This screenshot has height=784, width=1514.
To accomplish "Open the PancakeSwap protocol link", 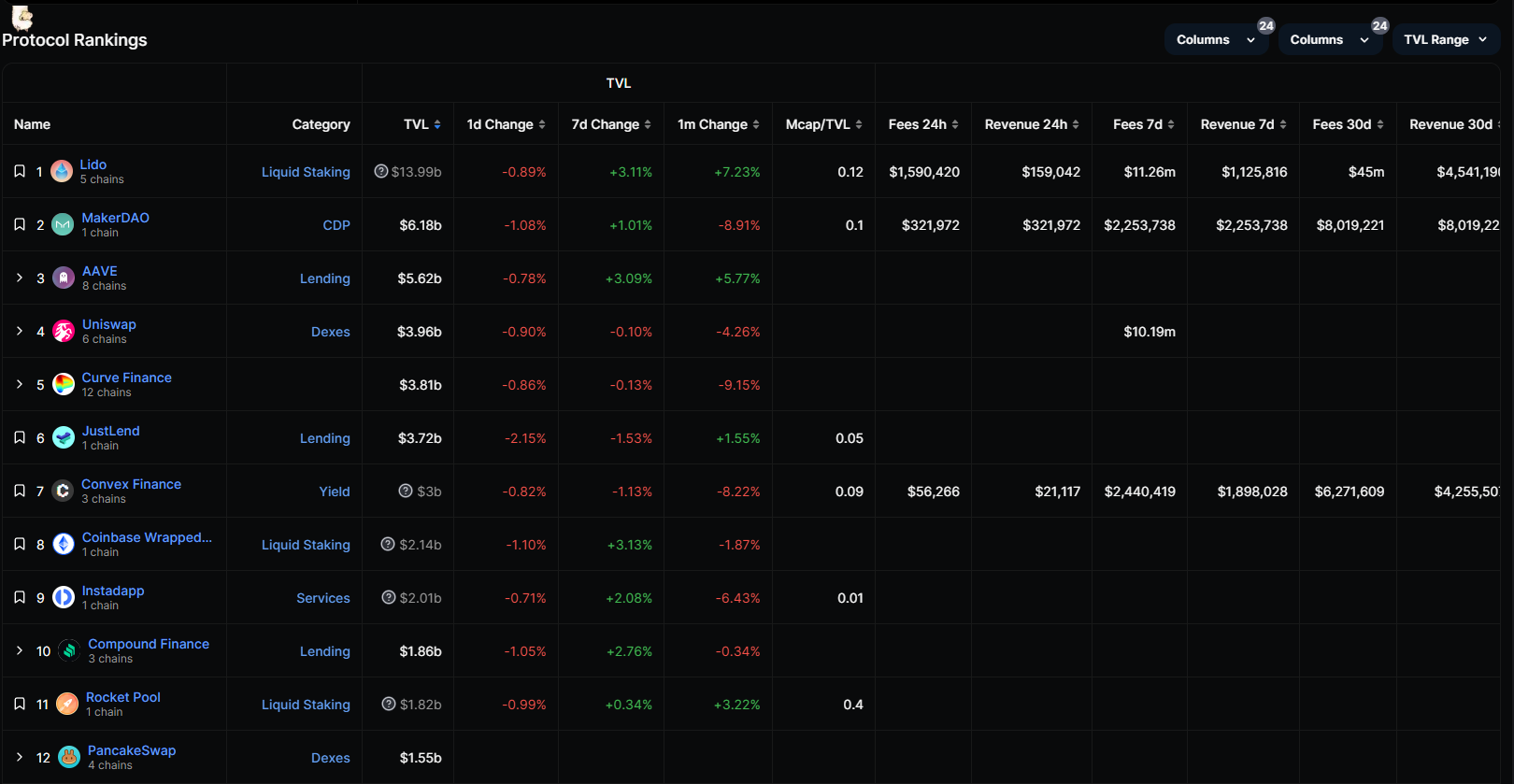I will (132, 750).
